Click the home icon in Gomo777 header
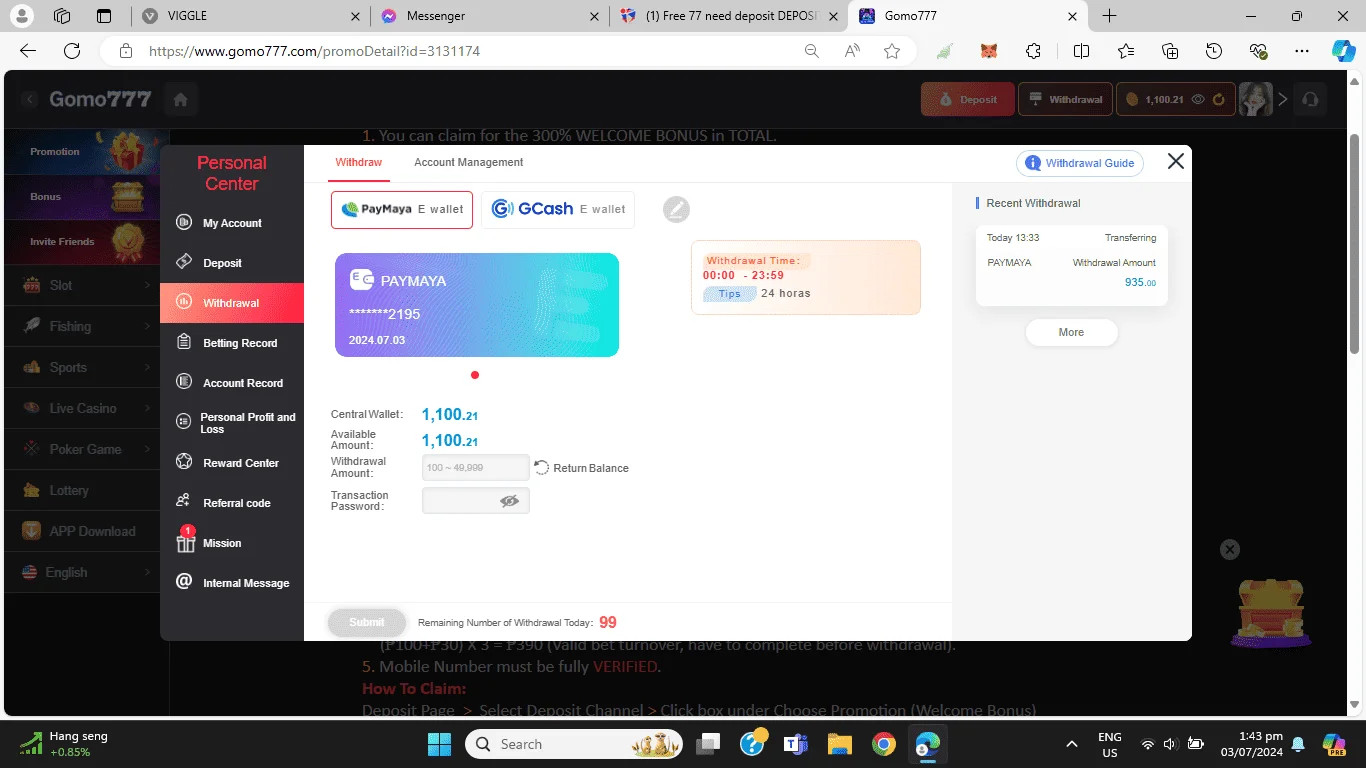1366x768 pixels. point(181,99)
